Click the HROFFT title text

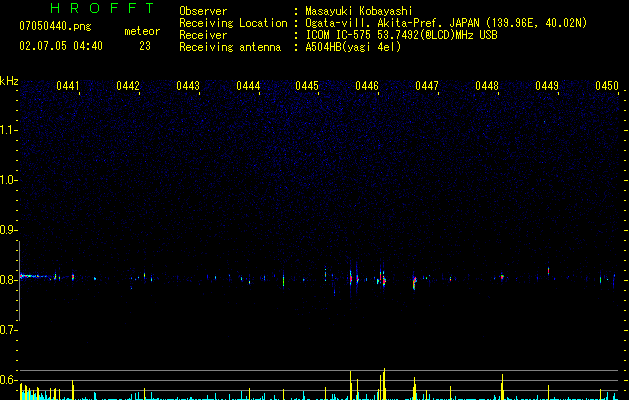point(102,8)
